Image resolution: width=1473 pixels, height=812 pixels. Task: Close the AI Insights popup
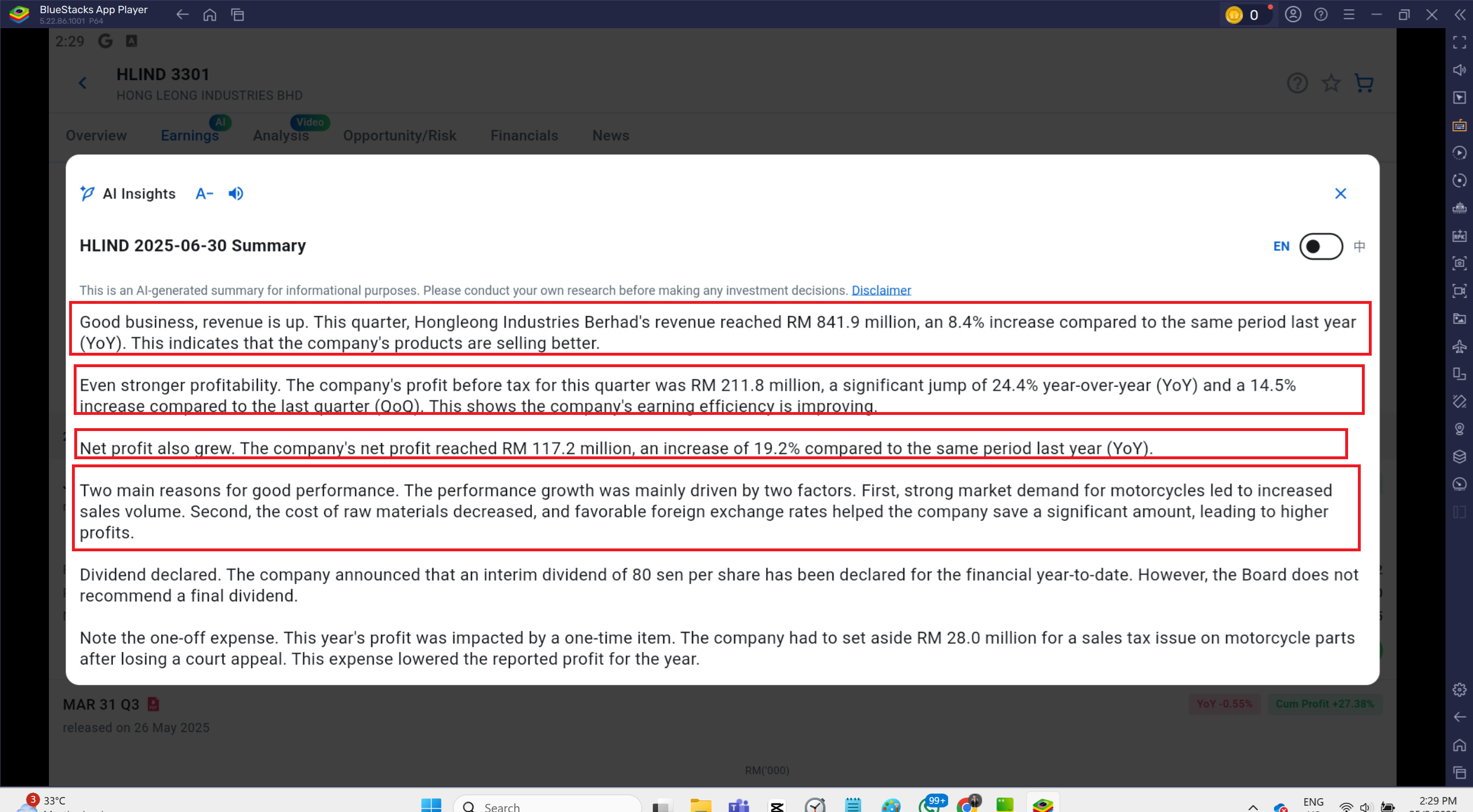(1340, 193)
